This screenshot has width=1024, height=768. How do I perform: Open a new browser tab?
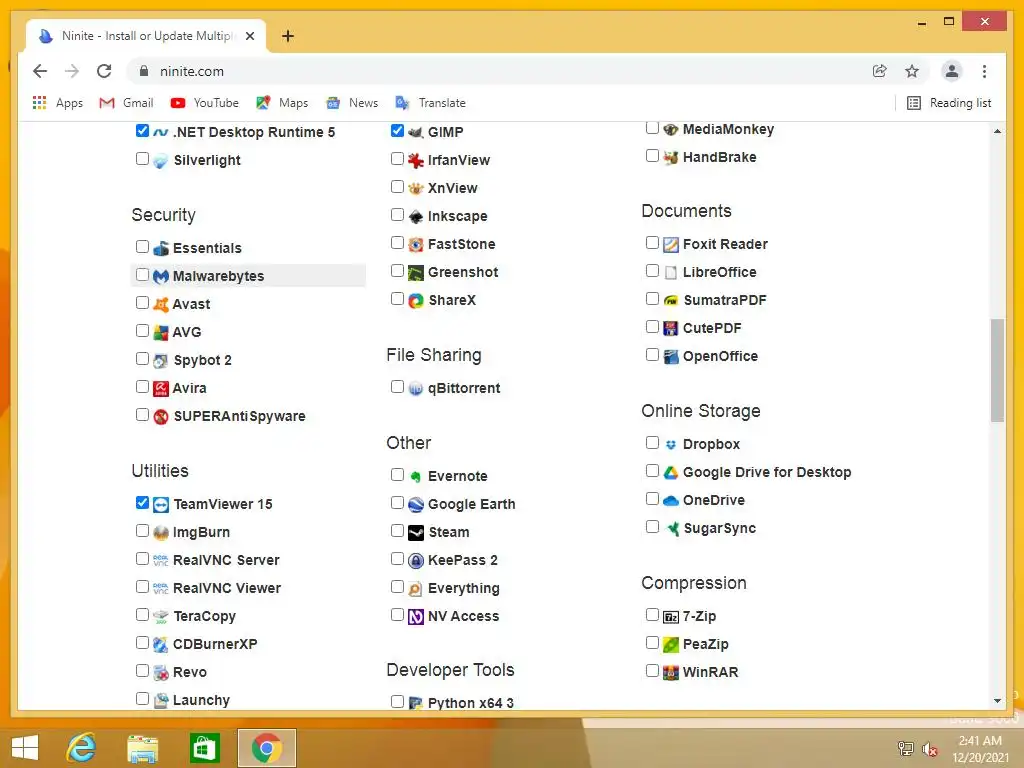287,36
